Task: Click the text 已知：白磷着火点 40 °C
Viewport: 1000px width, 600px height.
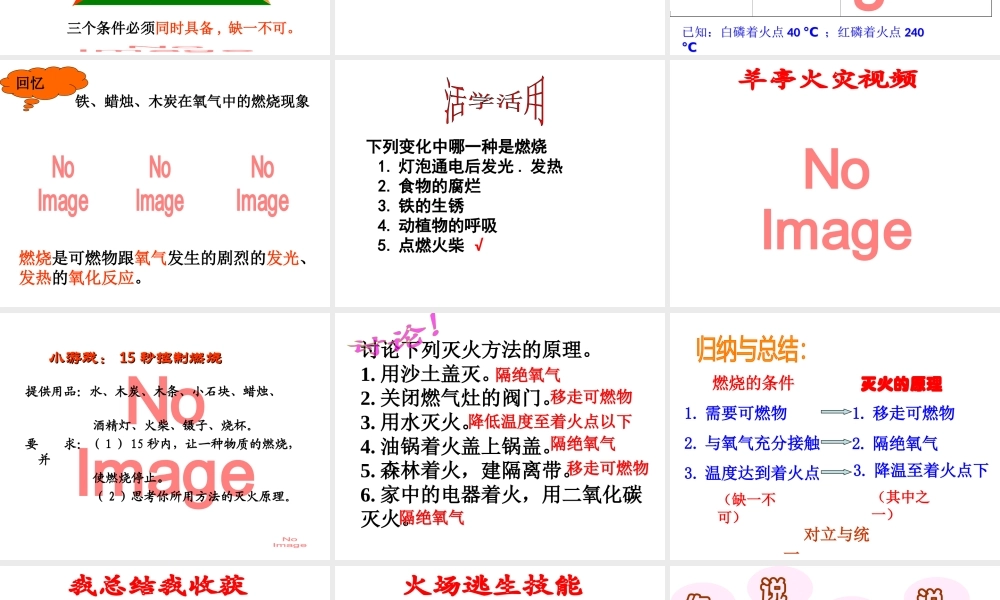Action: point(750,32)
